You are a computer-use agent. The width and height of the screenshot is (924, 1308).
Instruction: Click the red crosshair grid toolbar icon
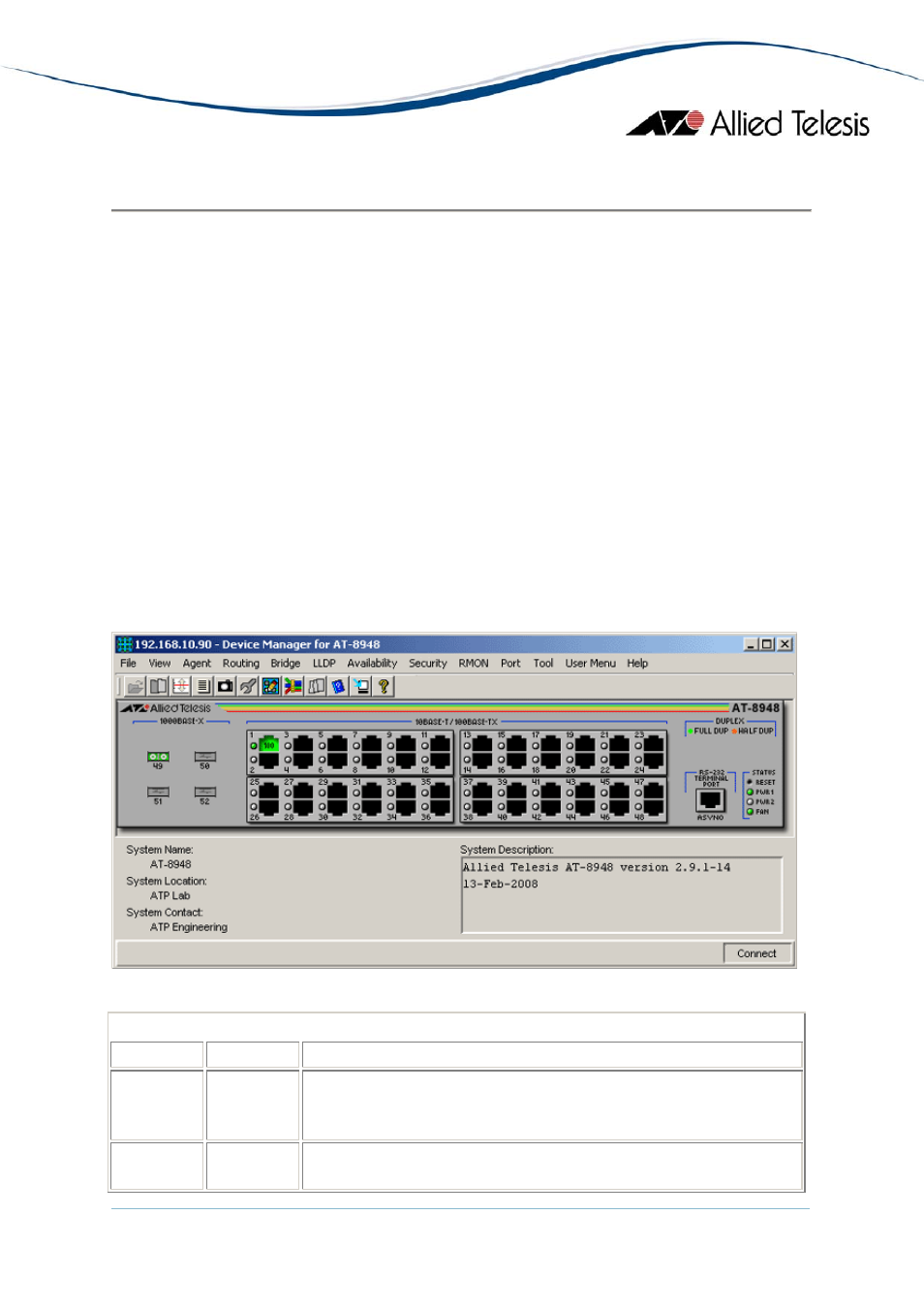181,686
